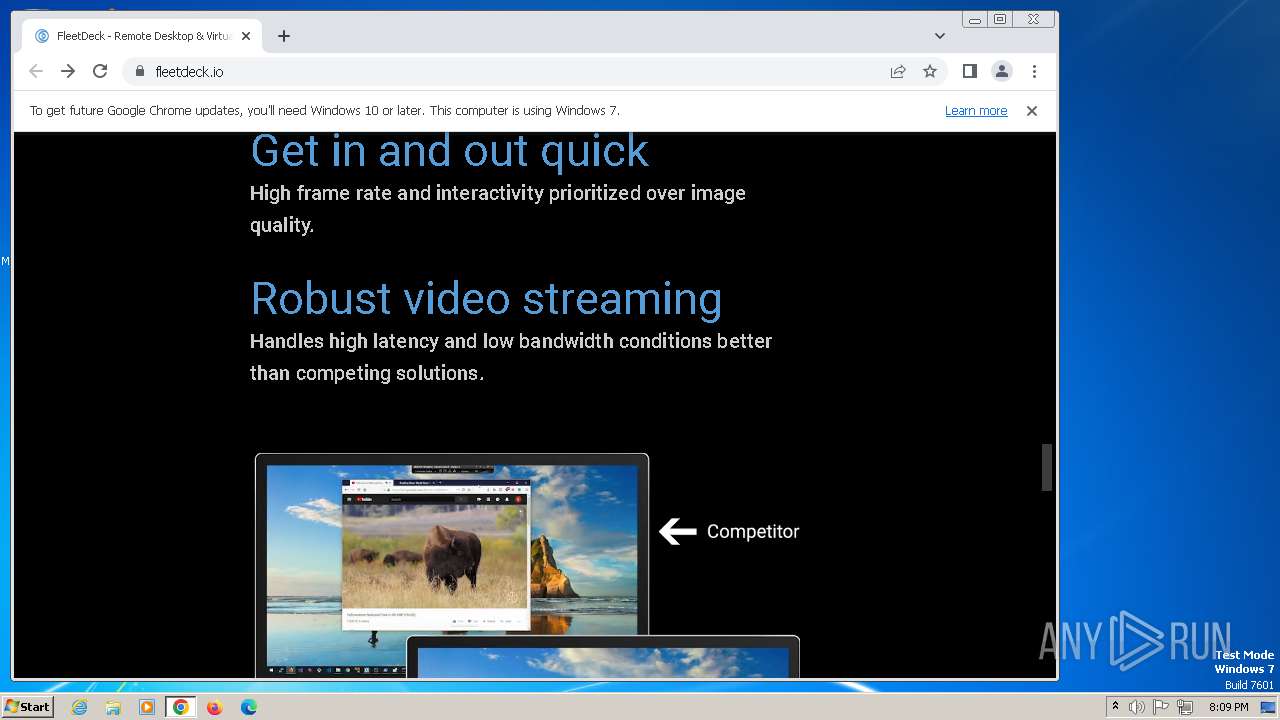Screen dimensions: 1280x720
Task: Open Chrome profile avatar
Action: 1001,71
